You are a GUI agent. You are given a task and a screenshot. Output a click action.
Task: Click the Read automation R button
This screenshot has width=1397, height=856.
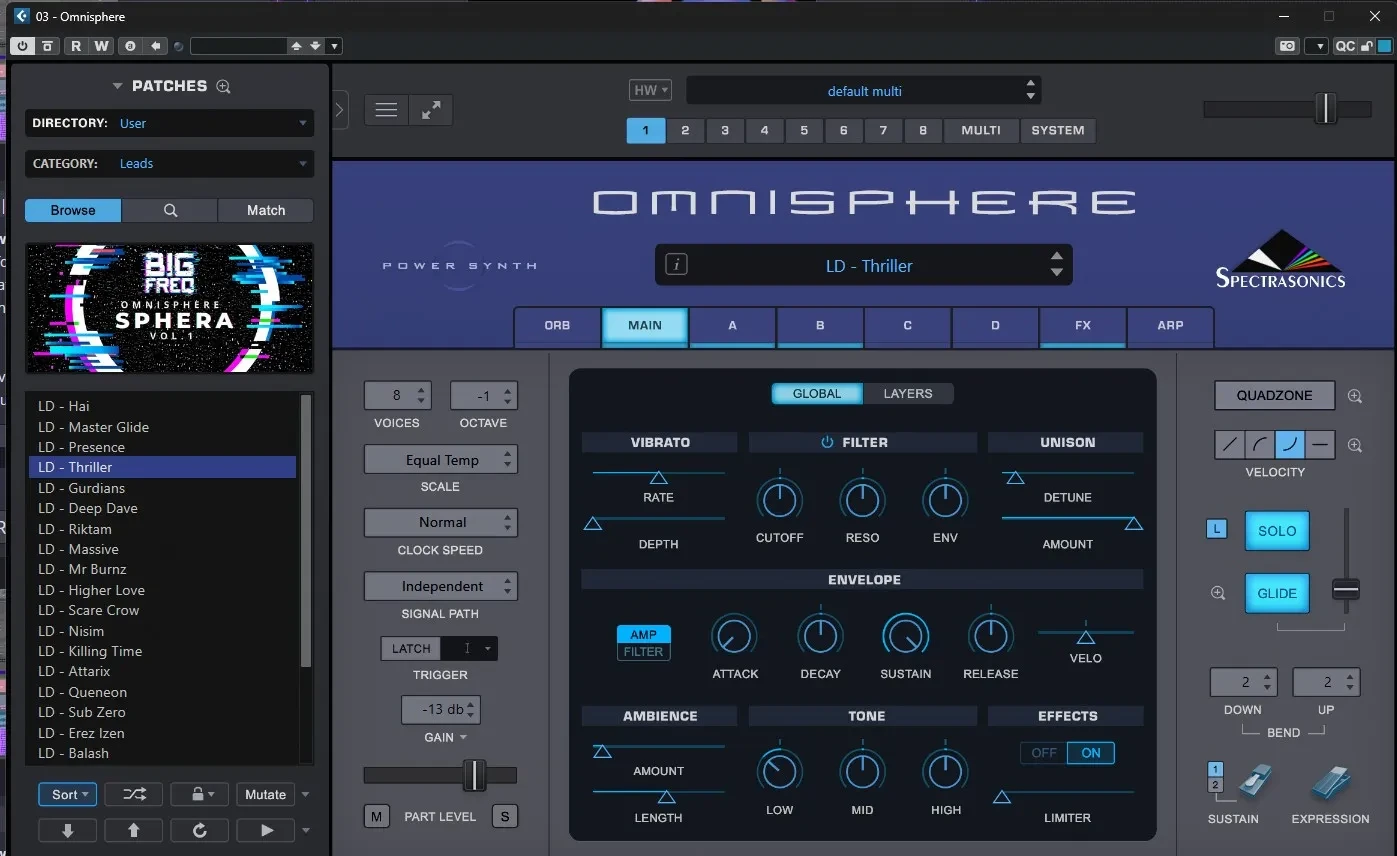point(76,46)
